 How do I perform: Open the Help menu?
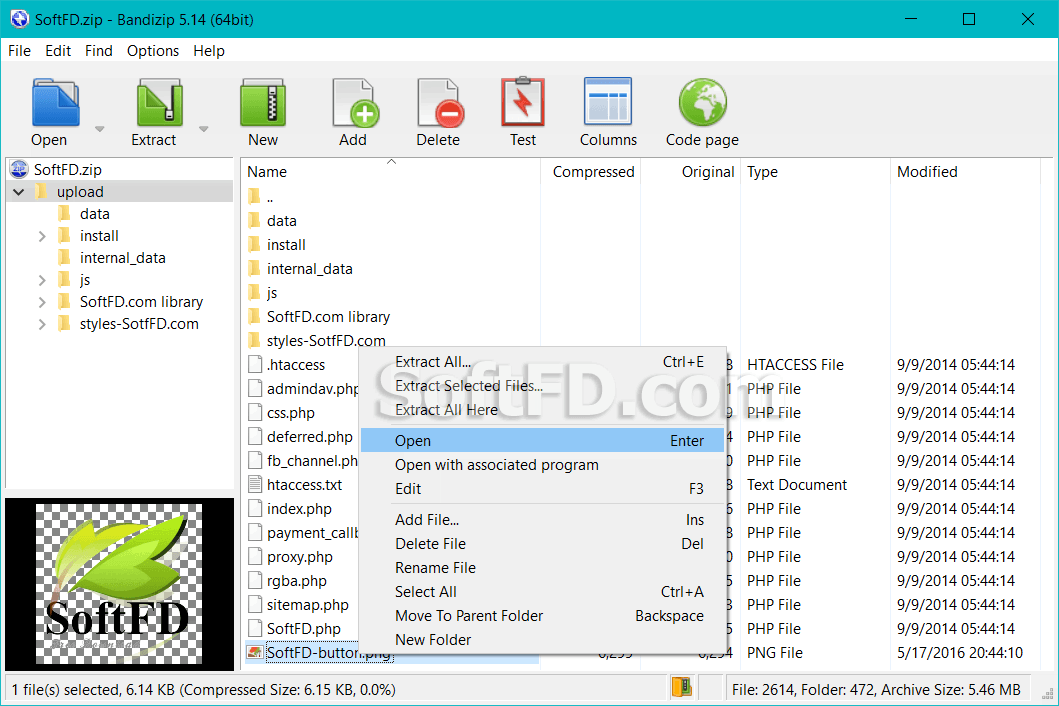point(209,51)
